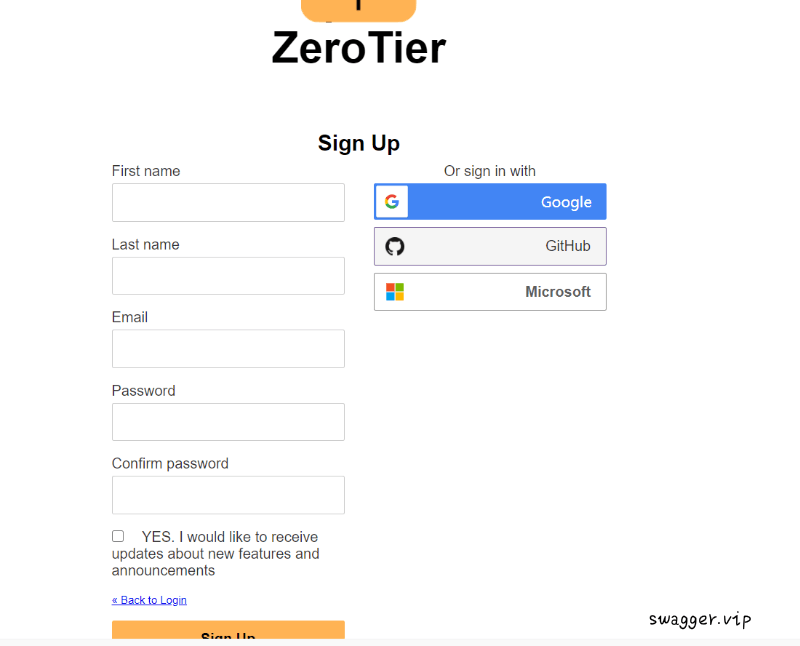Open the Back to Login link
Screen dimensions: 800x646
click(149, 599)
